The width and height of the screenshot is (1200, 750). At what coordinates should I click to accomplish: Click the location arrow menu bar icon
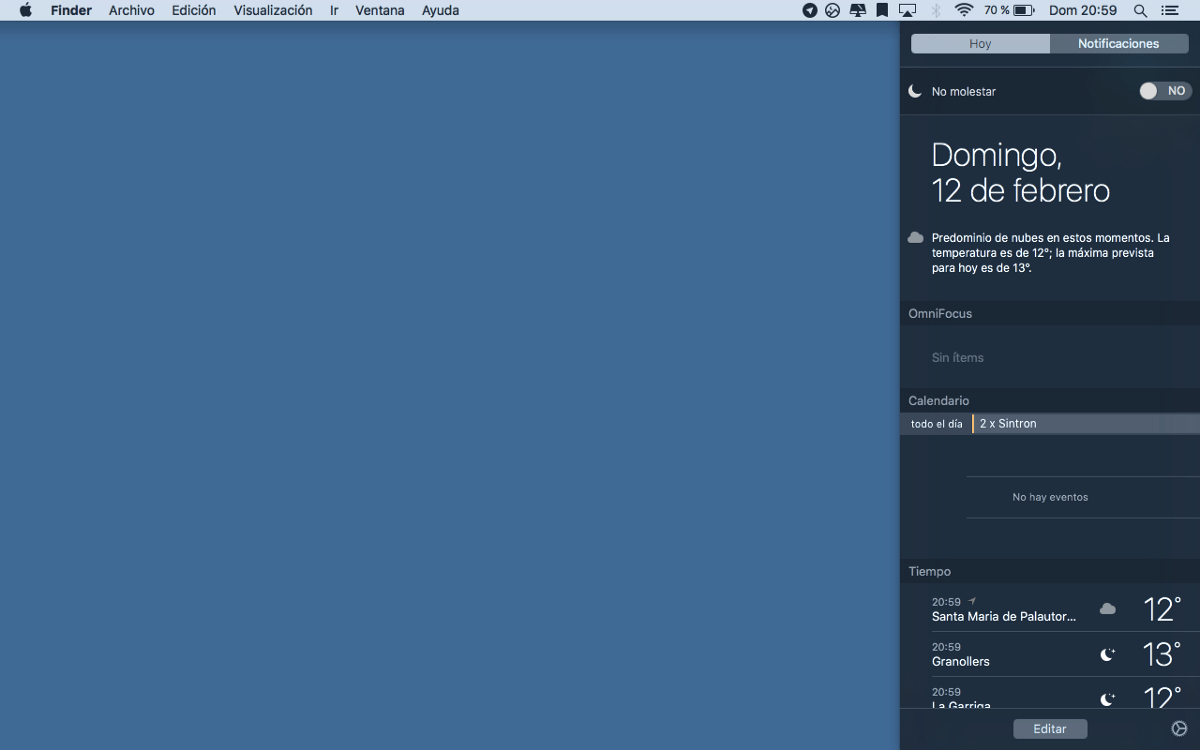tap(810, 10)
